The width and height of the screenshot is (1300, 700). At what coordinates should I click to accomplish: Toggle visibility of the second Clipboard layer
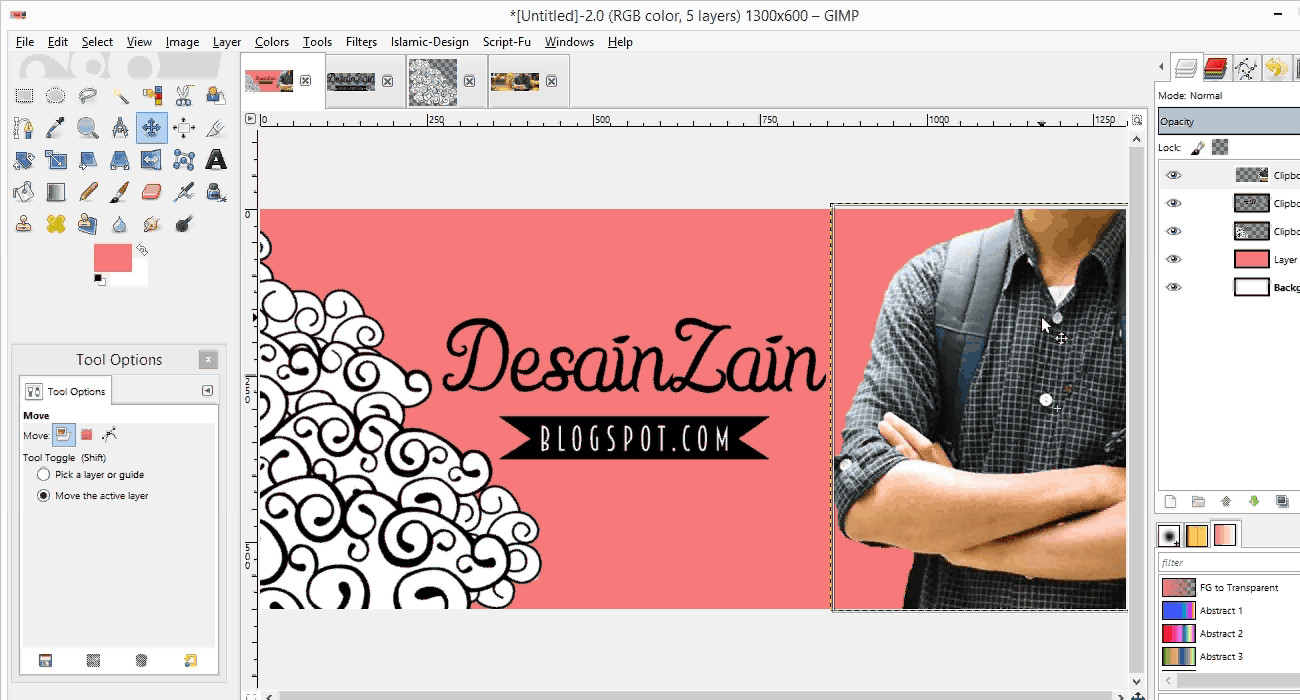click(x=1174, y=203)
